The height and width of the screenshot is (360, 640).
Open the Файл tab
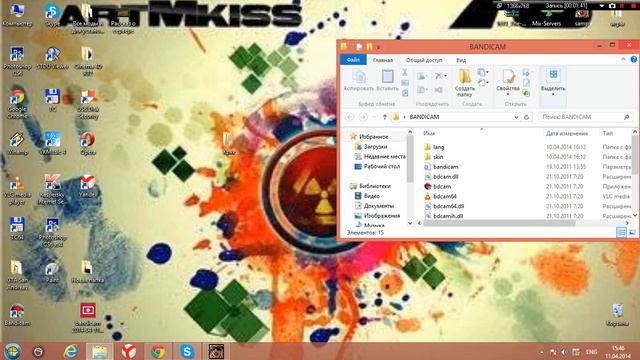(353, 60)
